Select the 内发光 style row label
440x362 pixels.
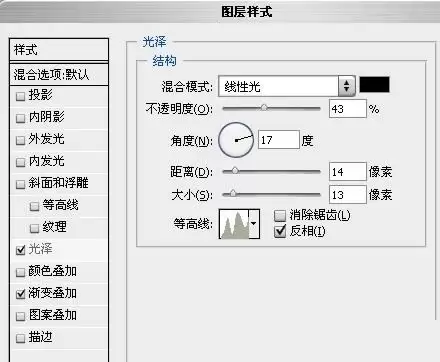[46, 161]
